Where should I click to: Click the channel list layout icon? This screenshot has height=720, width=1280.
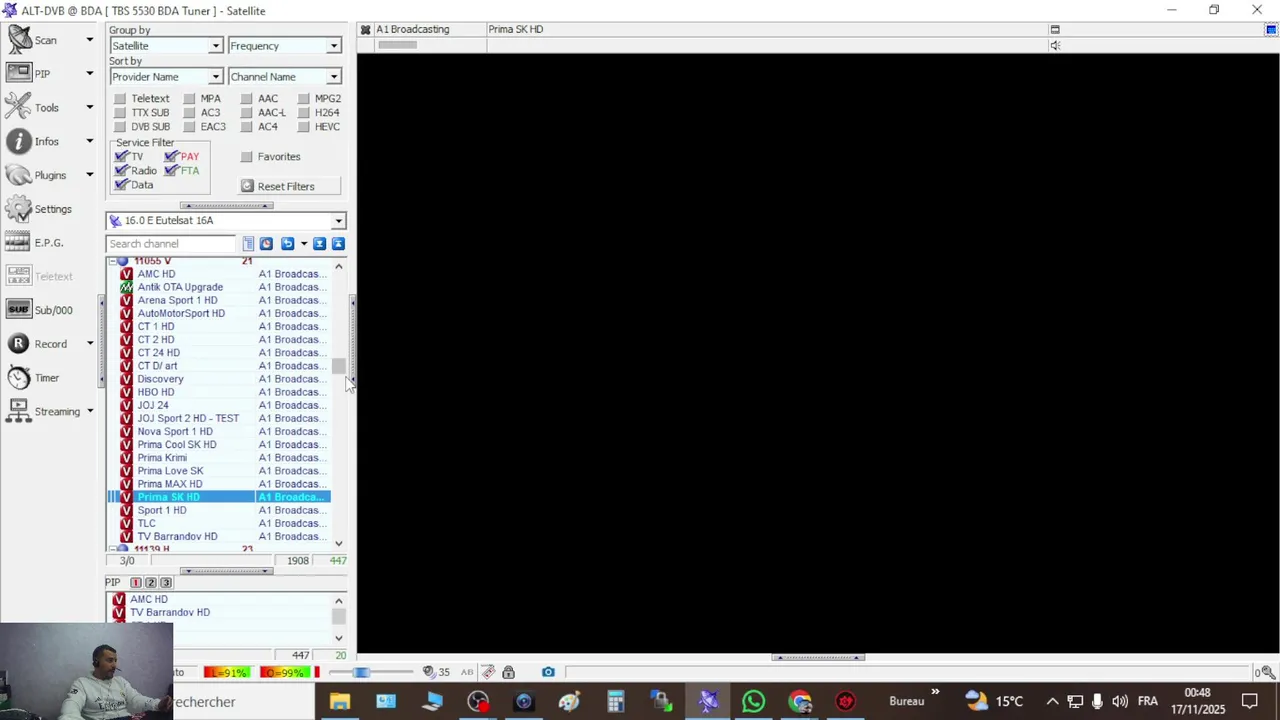pyautogui.click(x=248, y=244)
